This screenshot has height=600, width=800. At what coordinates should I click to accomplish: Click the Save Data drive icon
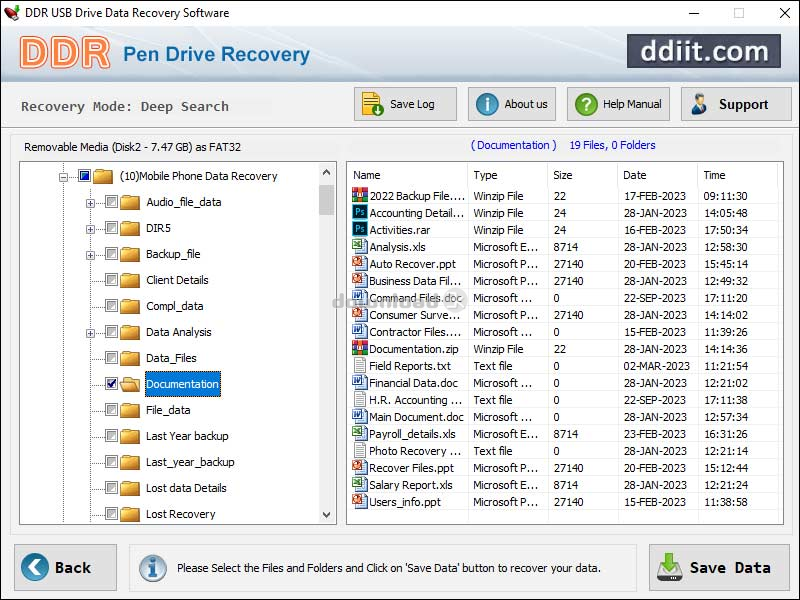tap(669, 567)
